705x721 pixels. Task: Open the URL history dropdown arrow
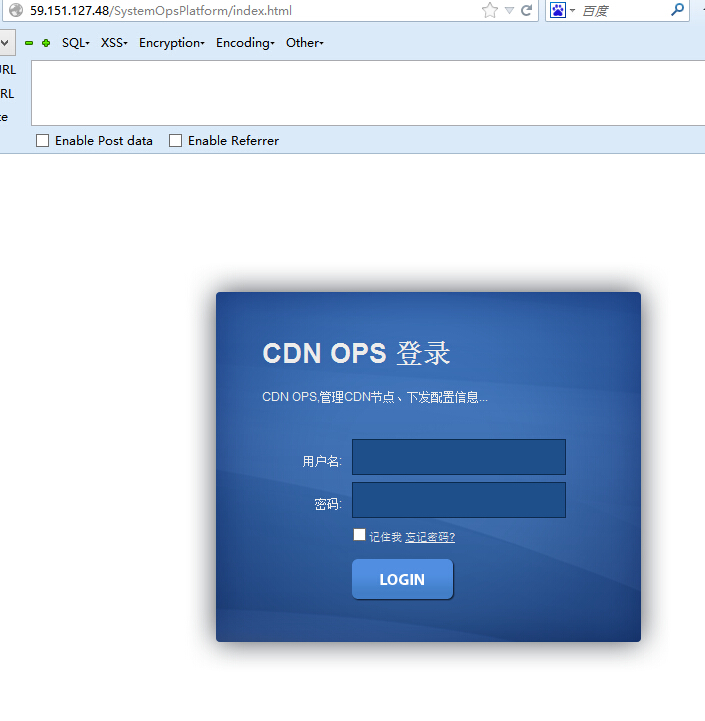pos(509,10)
